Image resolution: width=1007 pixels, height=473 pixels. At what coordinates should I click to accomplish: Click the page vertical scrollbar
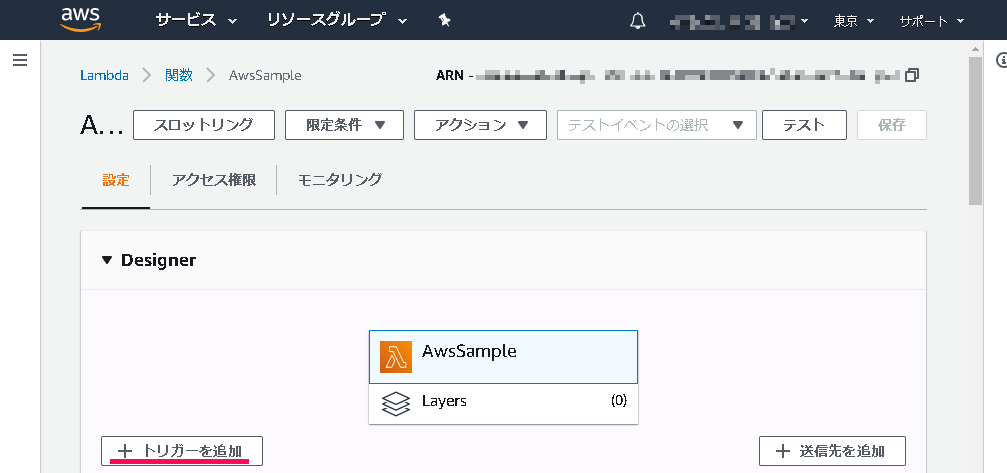click(976, 130)
